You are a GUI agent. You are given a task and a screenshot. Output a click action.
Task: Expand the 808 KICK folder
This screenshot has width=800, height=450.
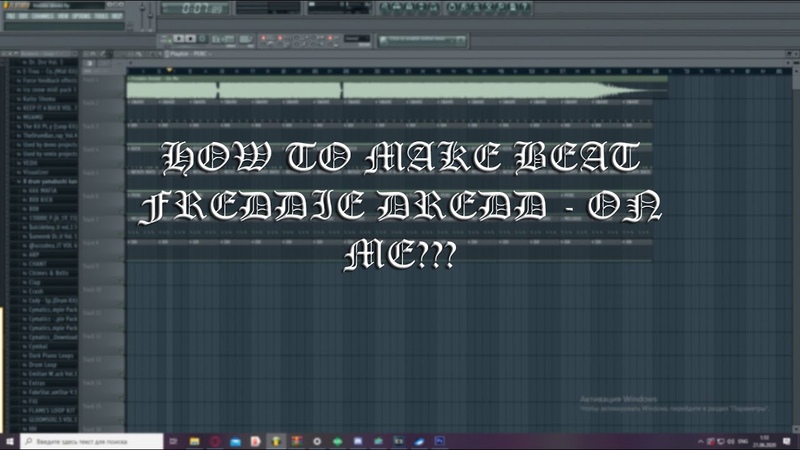(38, 200)
